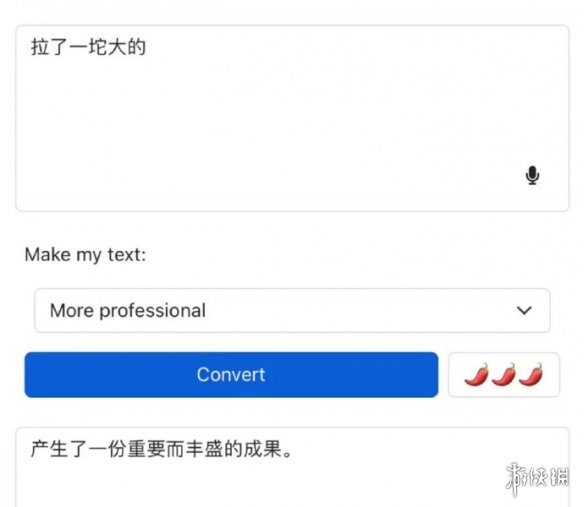Click the blue Convert button

[x=231, y=375]
